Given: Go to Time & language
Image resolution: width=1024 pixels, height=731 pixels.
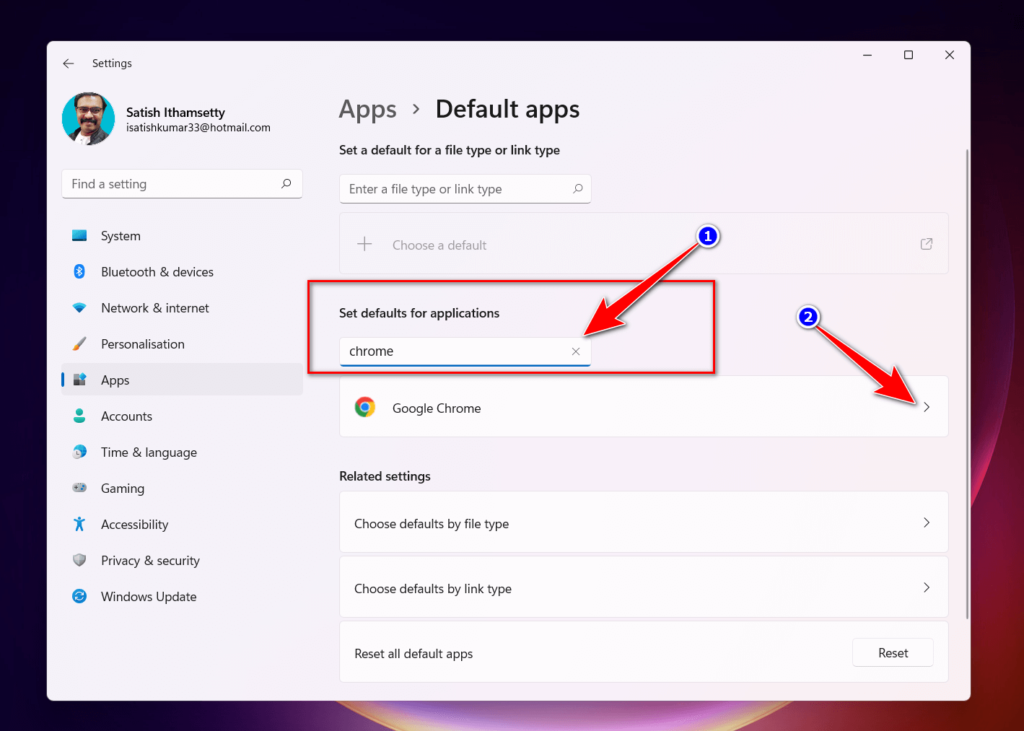Looking at the screenshot, I should click(182, 452).
